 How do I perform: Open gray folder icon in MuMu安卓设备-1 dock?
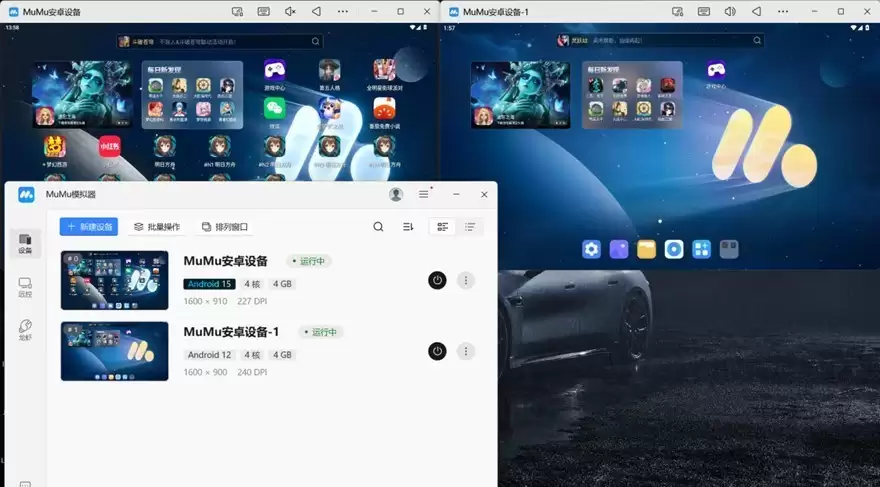pyautogui.click(x=729, y=249)
